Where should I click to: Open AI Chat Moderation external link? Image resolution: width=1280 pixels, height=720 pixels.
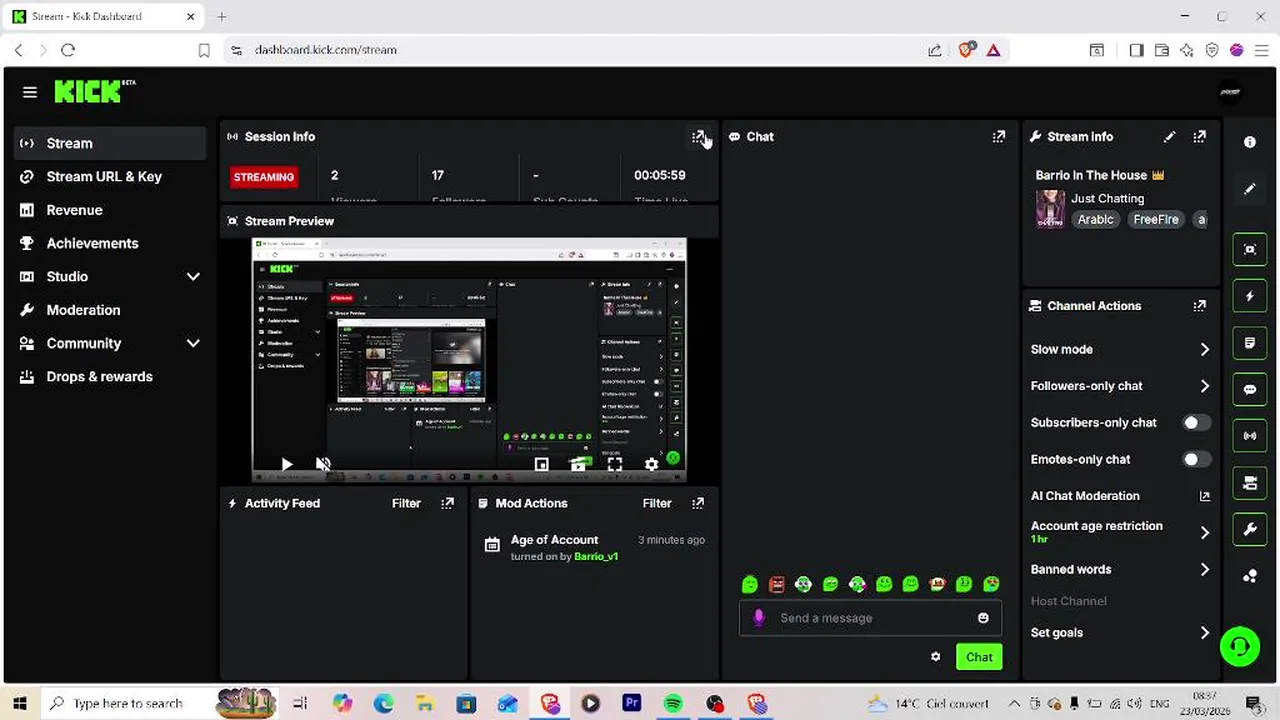1204,496
